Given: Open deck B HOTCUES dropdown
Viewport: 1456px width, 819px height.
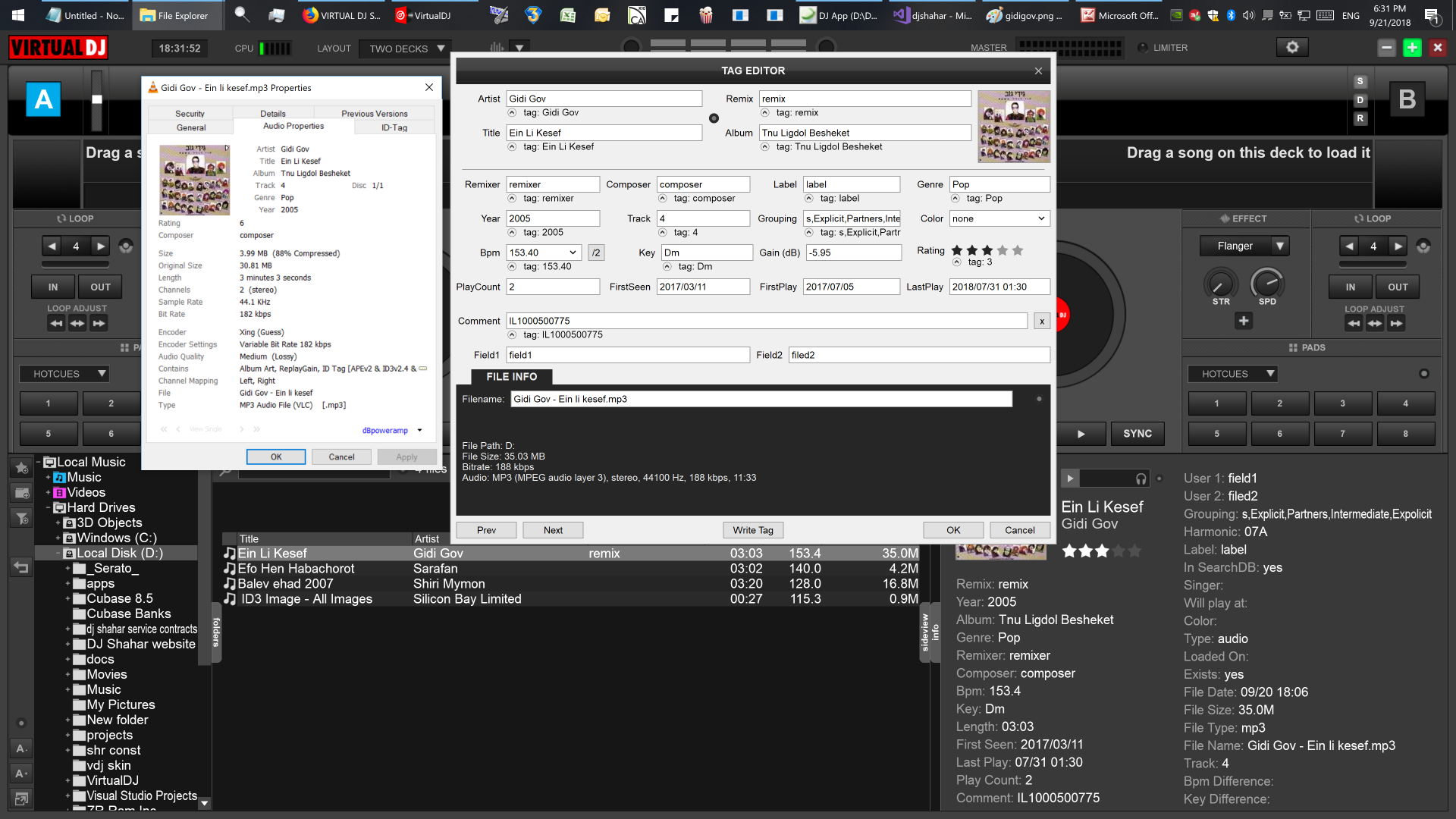Looking at the screenshot, I should coord(1233,374).
